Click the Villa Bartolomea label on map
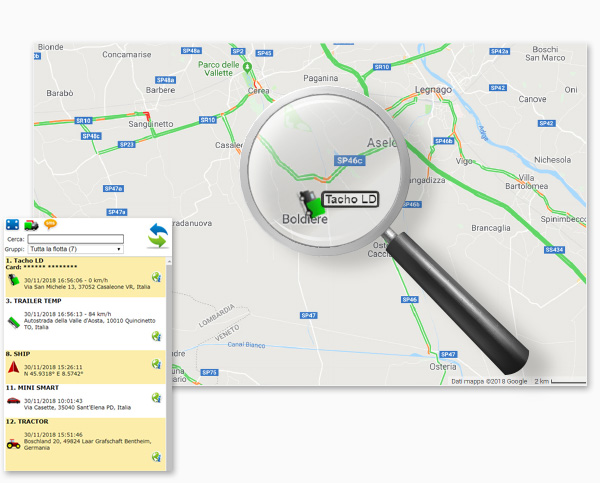This screenshot has height=483, width=600. 527,182
